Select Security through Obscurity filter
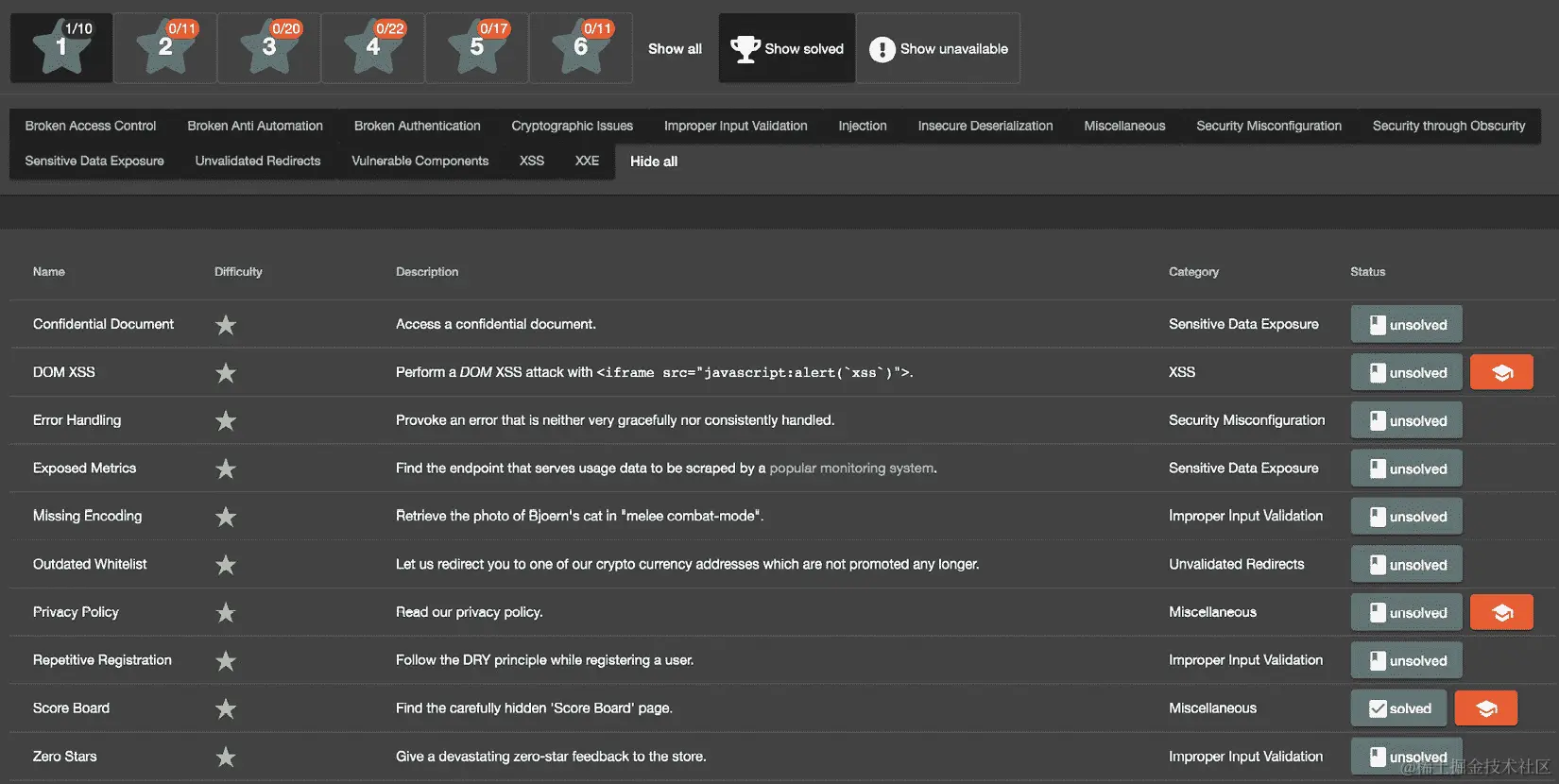Viewport: 1559px width, 784px height. click(x=1448, y=126)
